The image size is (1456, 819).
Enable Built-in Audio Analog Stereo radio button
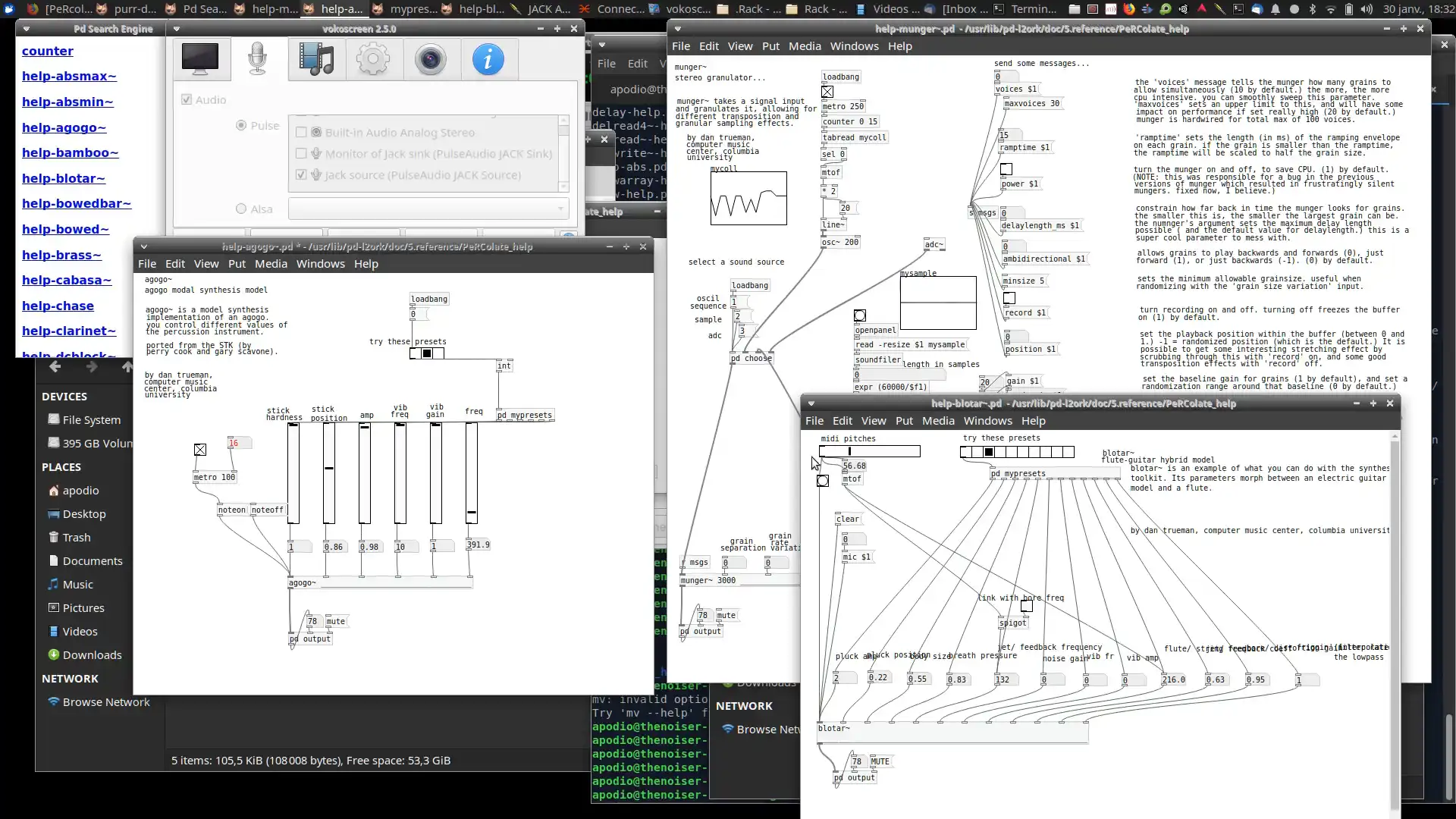[x=302, y=131]
